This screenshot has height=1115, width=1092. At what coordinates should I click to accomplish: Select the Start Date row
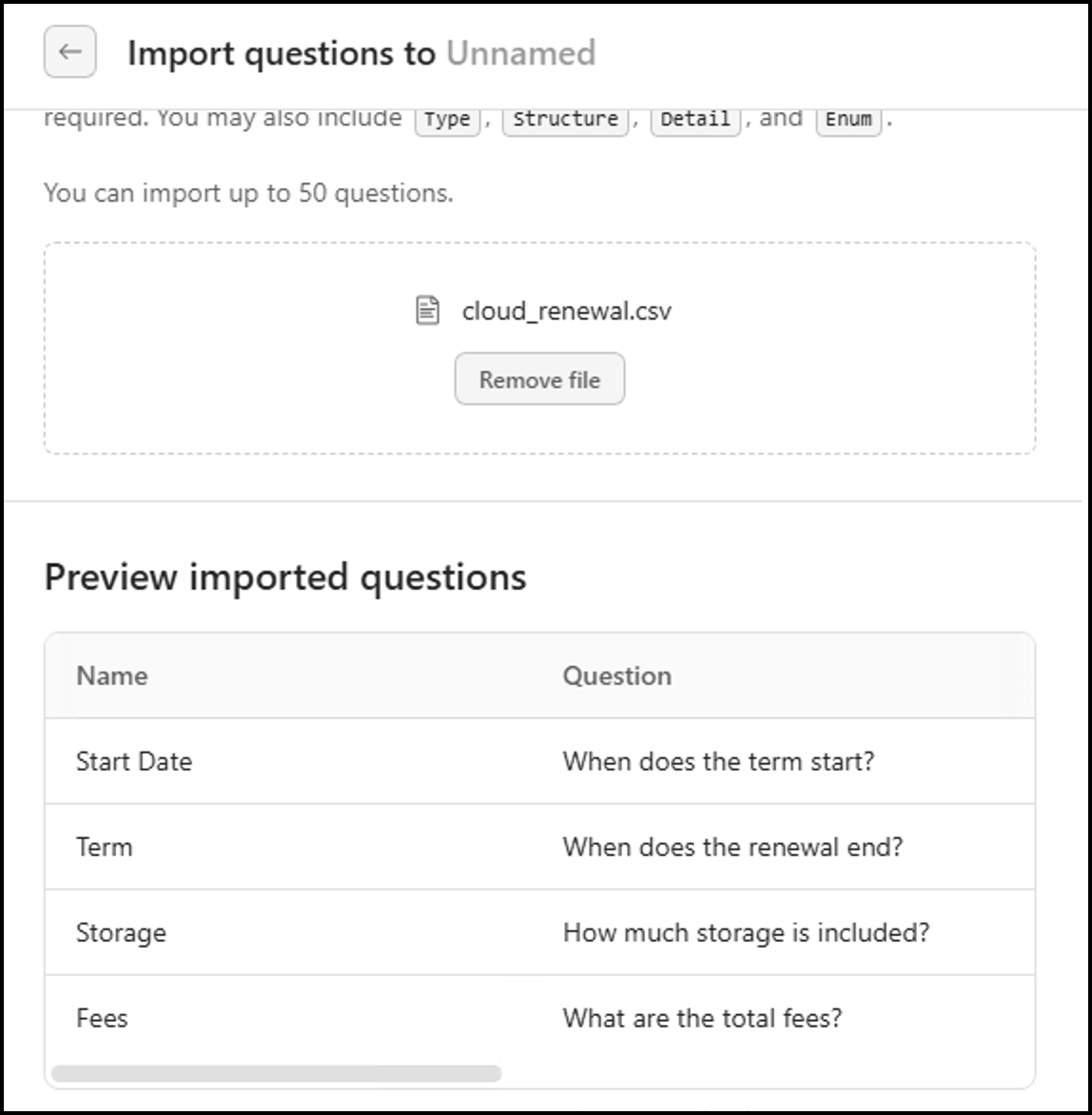pyautogui.click(x=134, y=761)
